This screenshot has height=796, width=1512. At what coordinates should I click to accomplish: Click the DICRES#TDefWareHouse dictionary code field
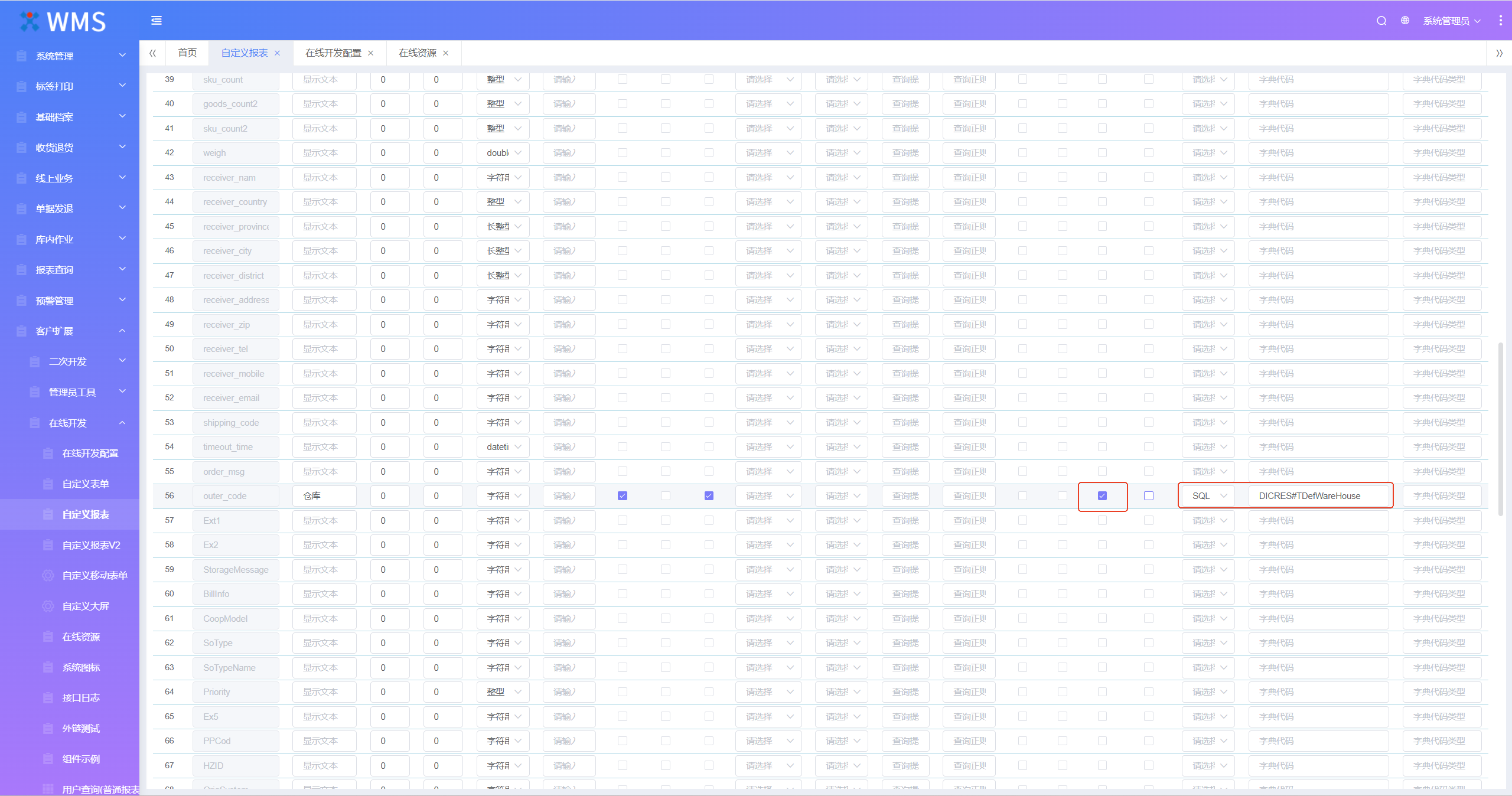1318,496
